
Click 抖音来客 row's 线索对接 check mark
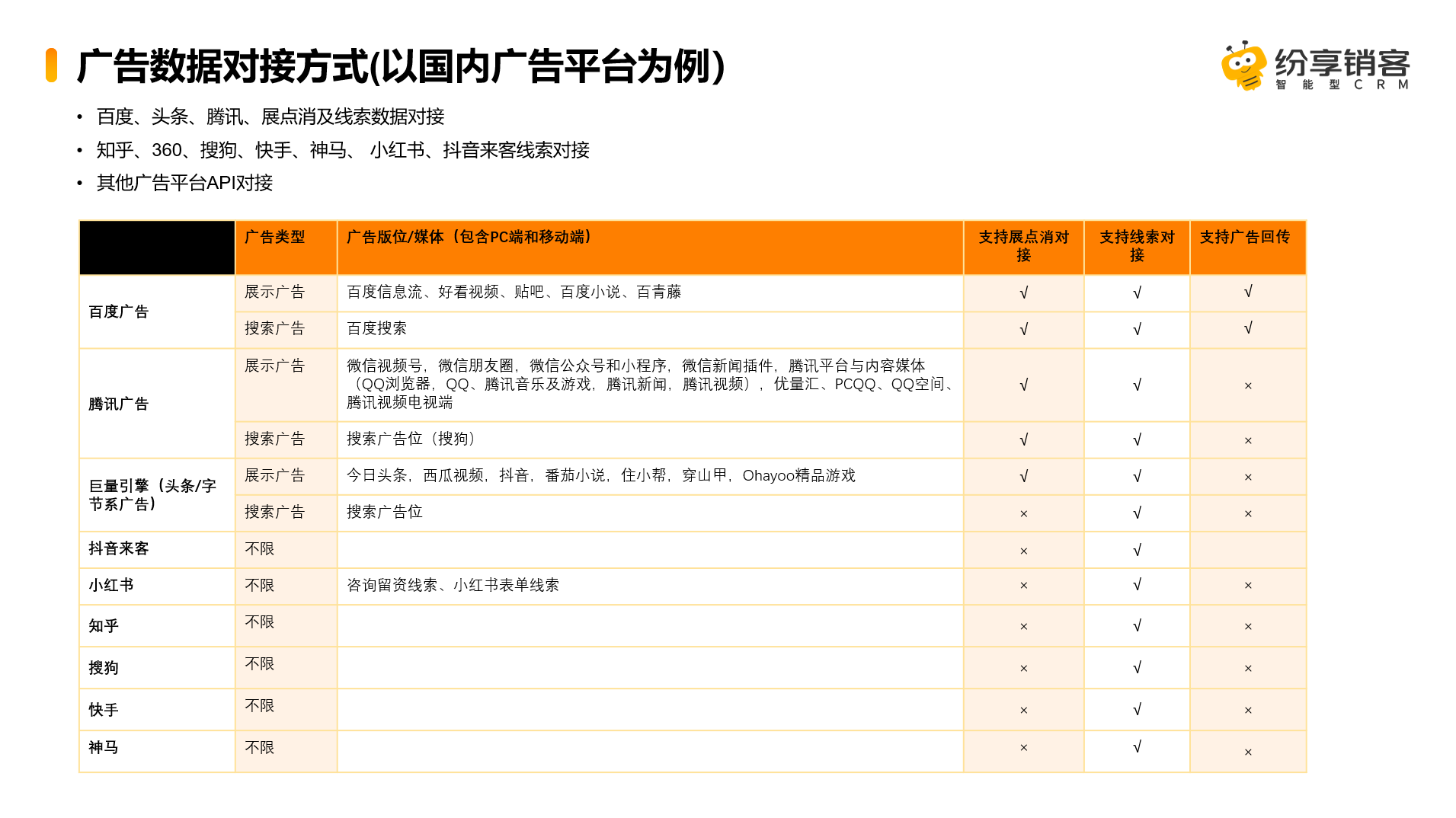1137,550
